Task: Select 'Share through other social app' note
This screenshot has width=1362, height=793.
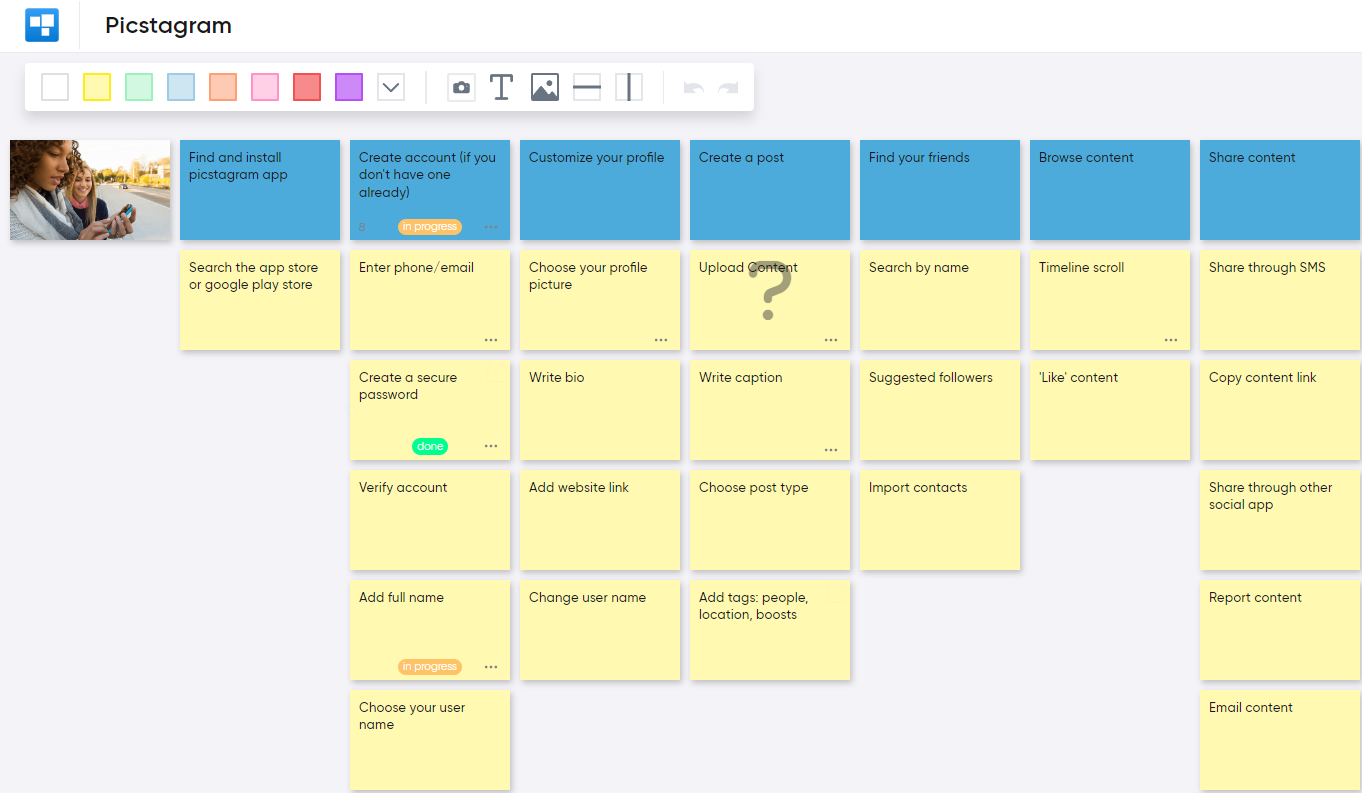Action: point(1280,520)
